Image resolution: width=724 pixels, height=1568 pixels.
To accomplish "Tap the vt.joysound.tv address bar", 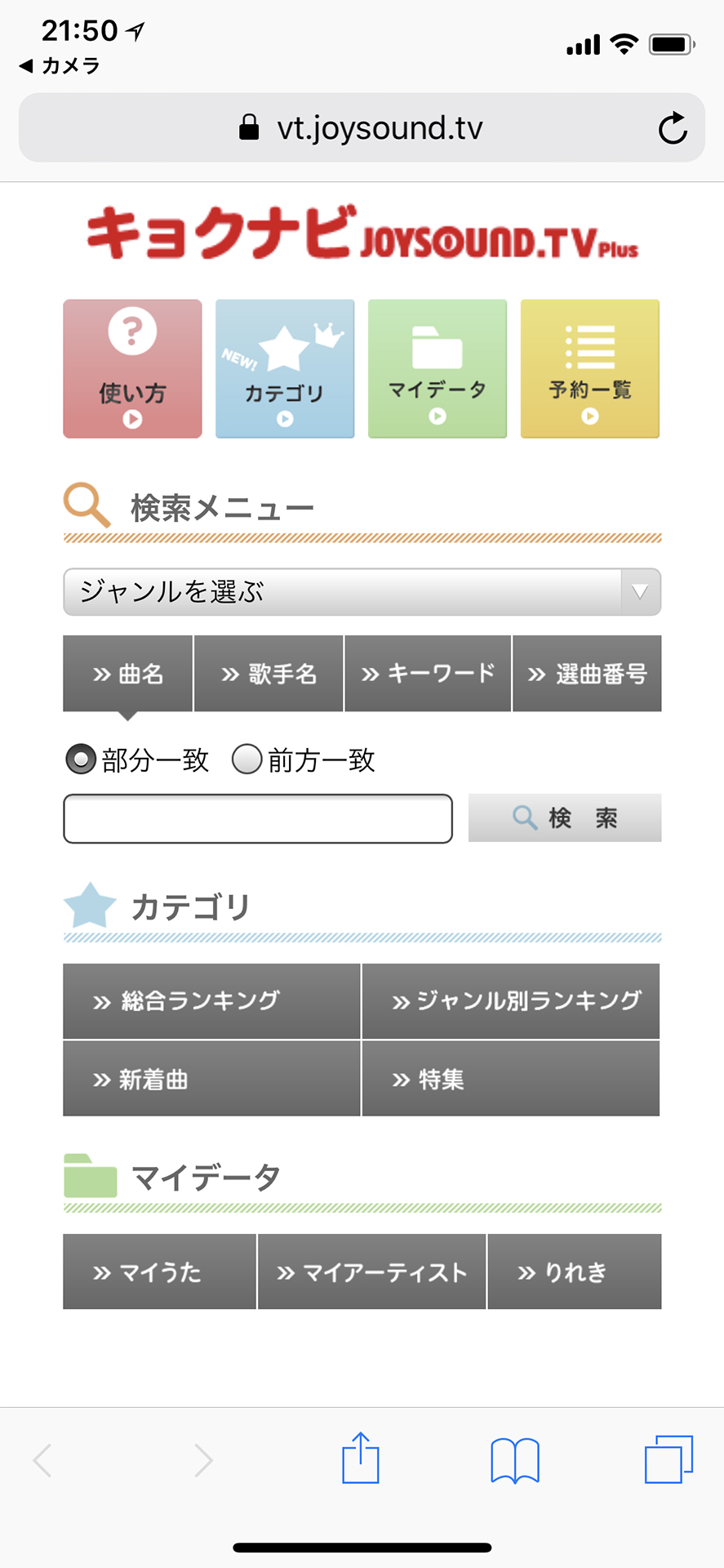I will (x=362, y=128).
